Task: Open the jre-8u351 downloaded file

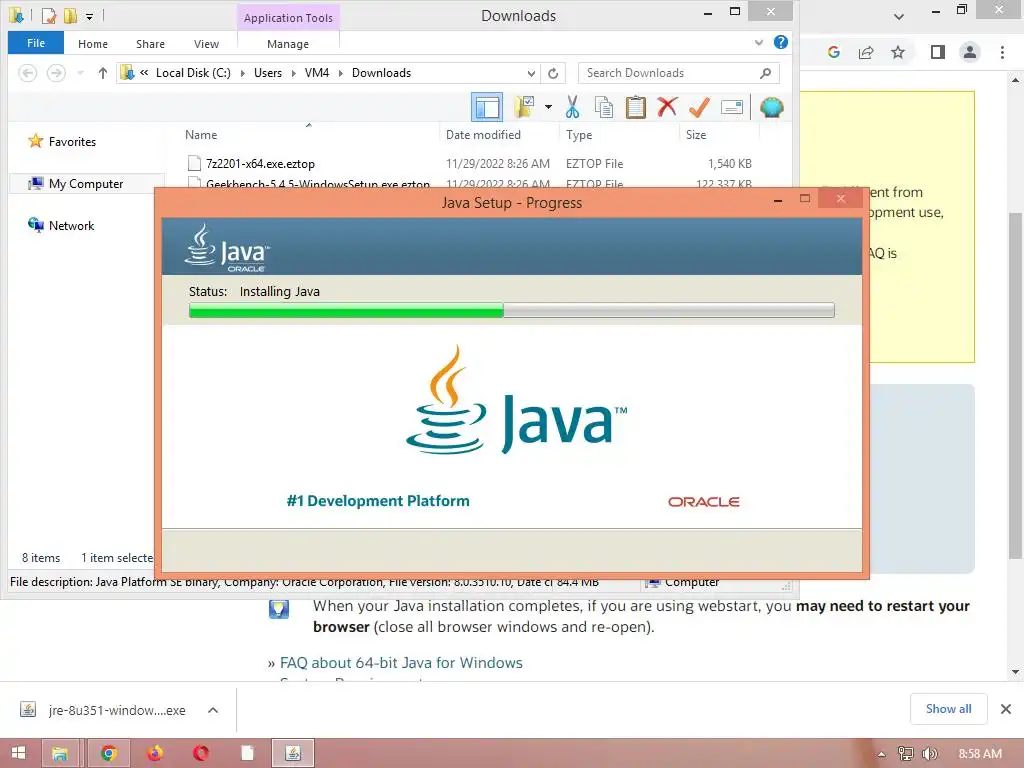Action: pos(104,710)
